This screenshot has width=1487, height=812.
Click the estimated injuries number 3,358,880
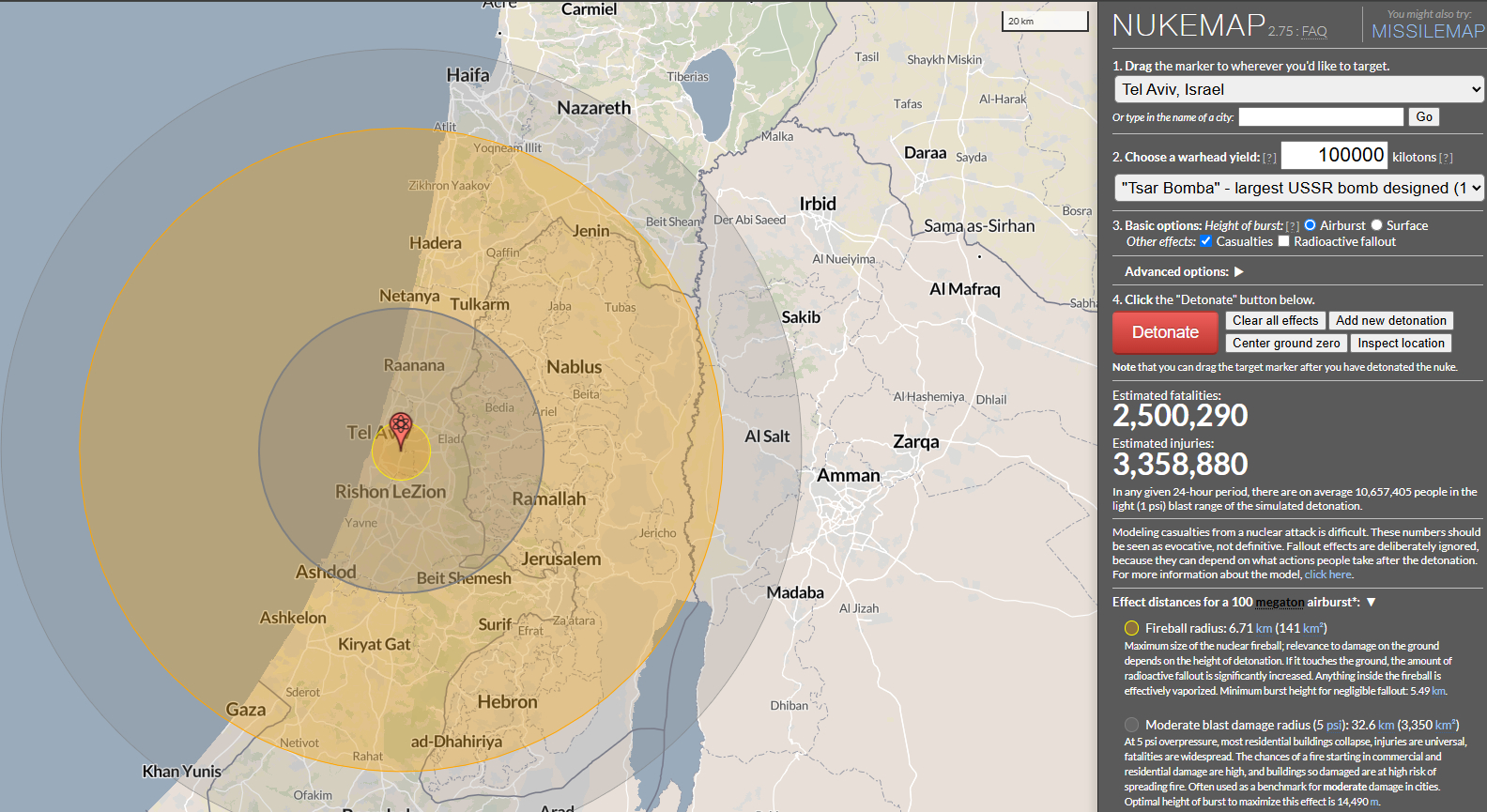coord(1180,465)
